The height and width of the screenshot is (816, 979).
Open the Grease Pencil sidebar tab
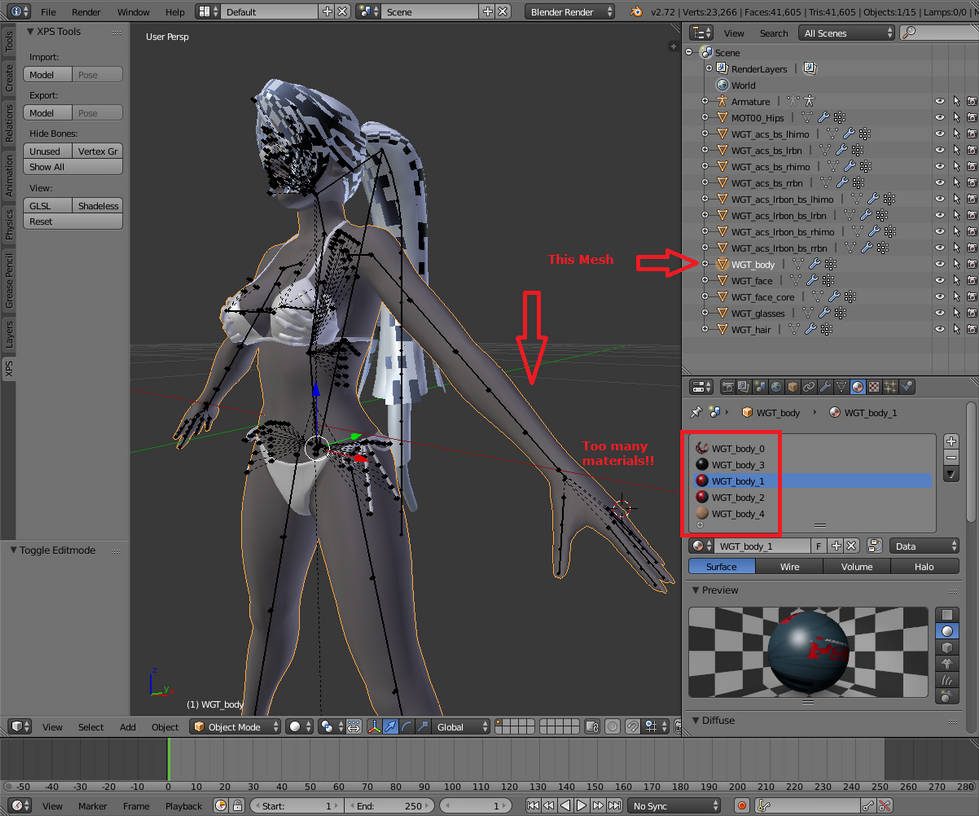pos(9,281)
